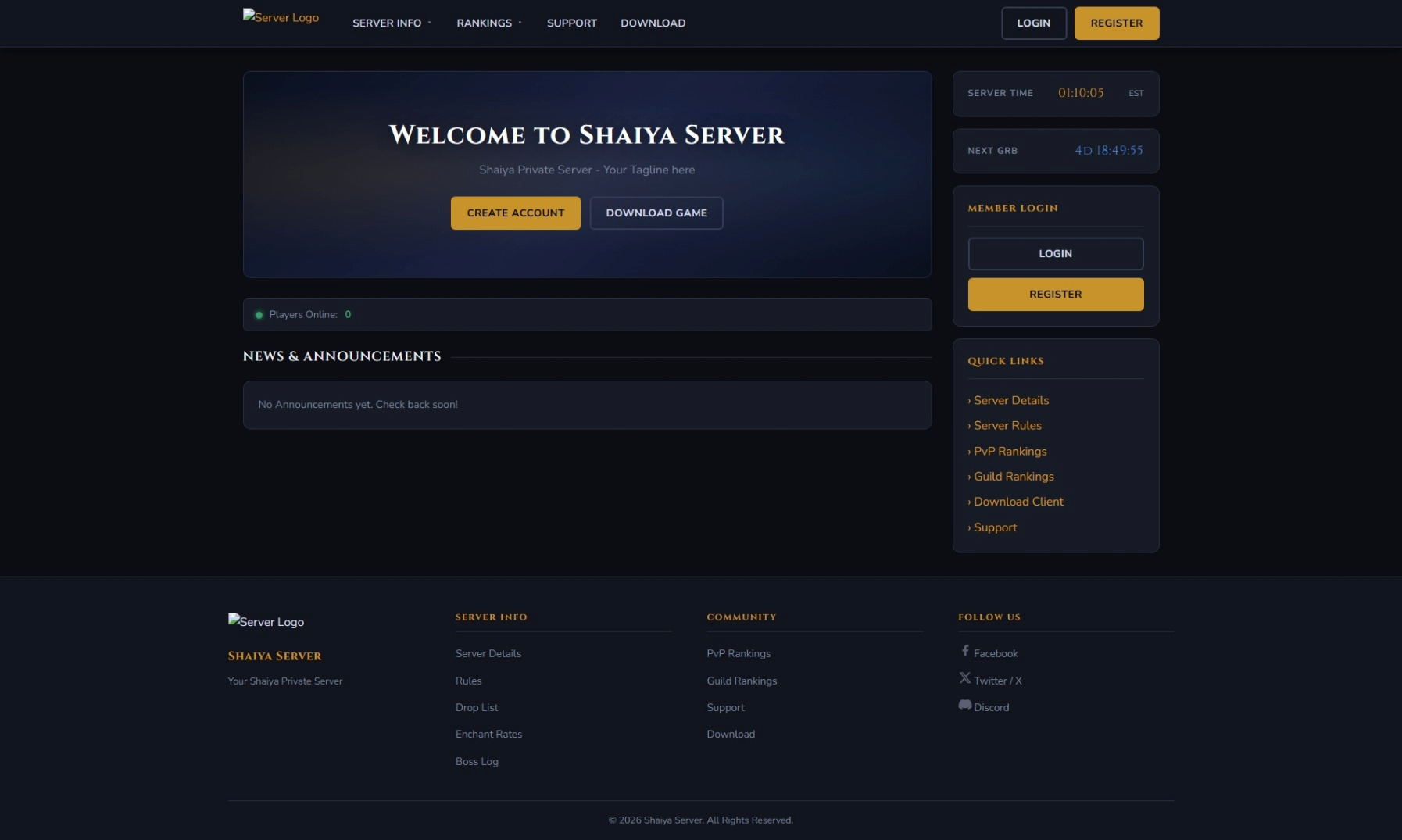
Task: Open Server Details in the footer
Action: pyautogui.click(x=488, y=653)
